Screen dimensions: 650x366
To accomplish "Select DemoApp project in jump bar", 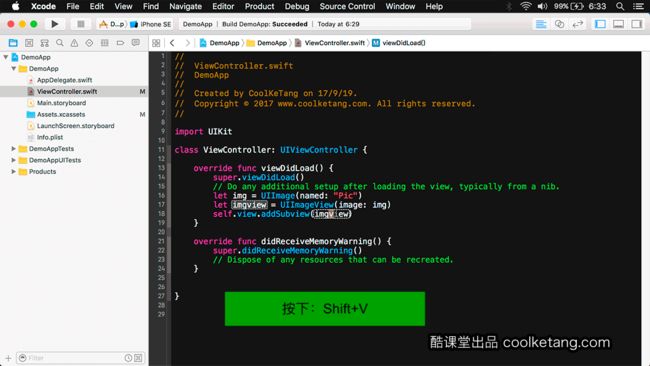I will (220, 43).
